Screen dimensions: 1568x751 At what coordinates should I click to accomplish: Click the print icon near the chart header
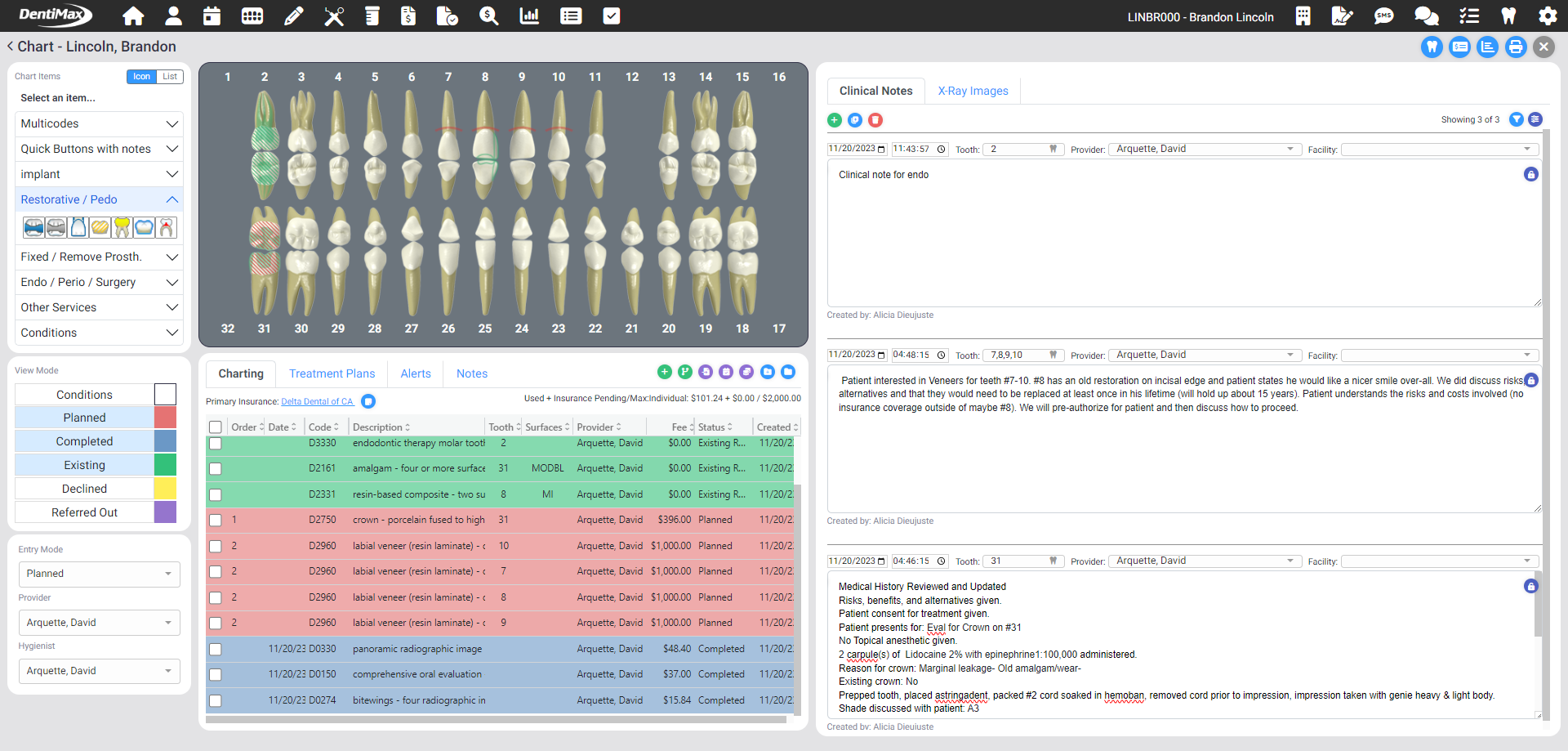pos(1516,47)
